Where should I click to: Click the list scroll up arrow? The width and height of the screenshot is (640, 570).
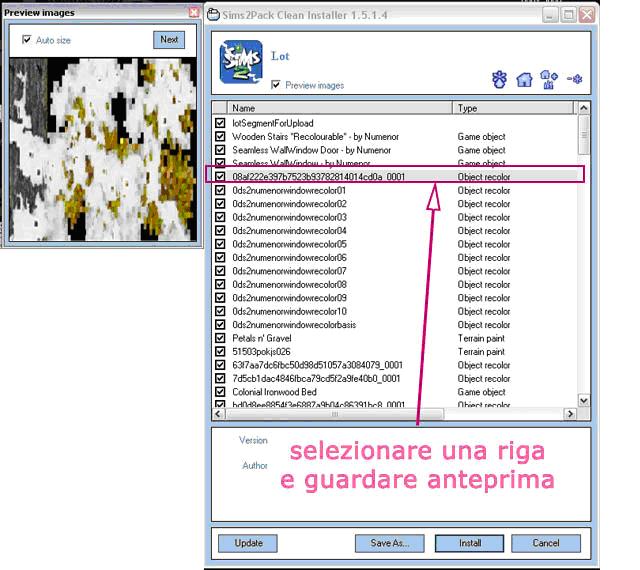pos(584,108)
